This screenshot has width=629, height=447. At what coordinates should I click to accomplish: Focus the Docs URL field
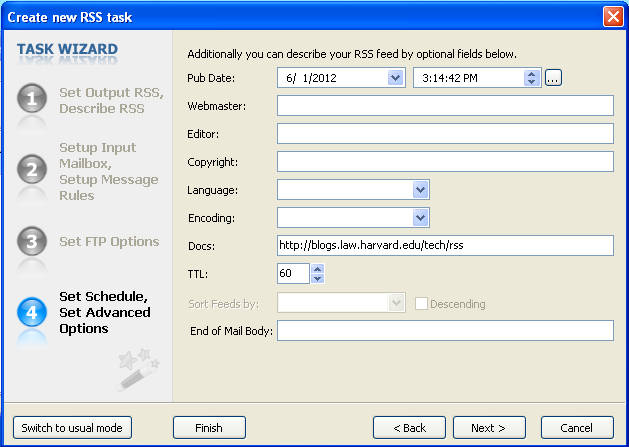pyautogui.click(x=445, y=246)
